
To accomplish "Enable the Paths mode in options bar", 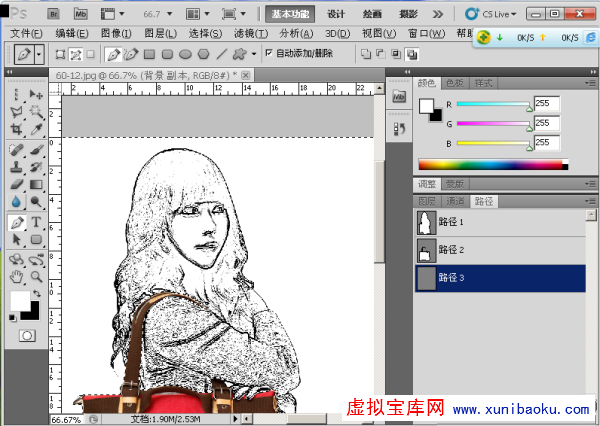I will coord(75,54).
